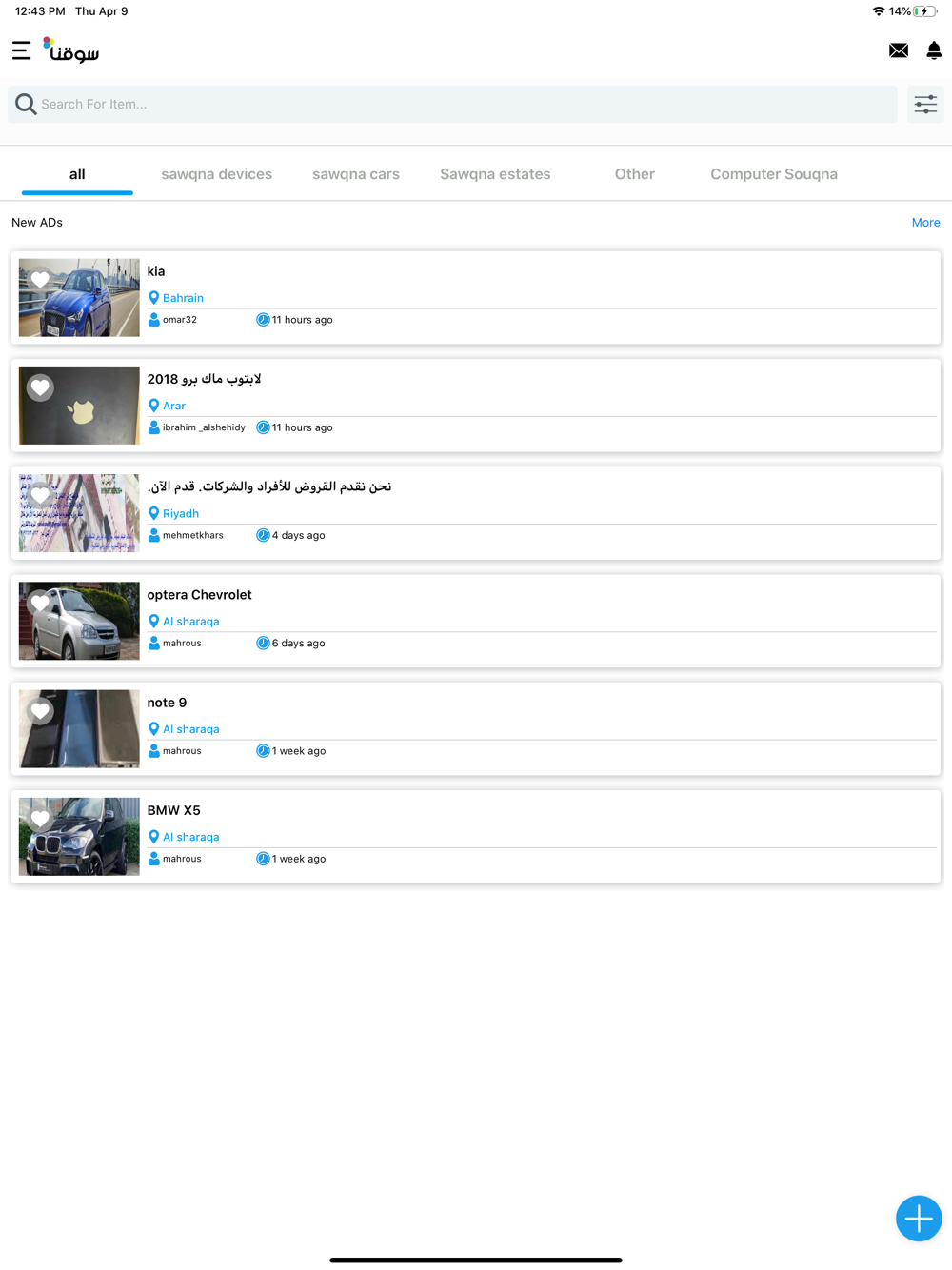Open the kia ad title

click(x=156, y=271)
